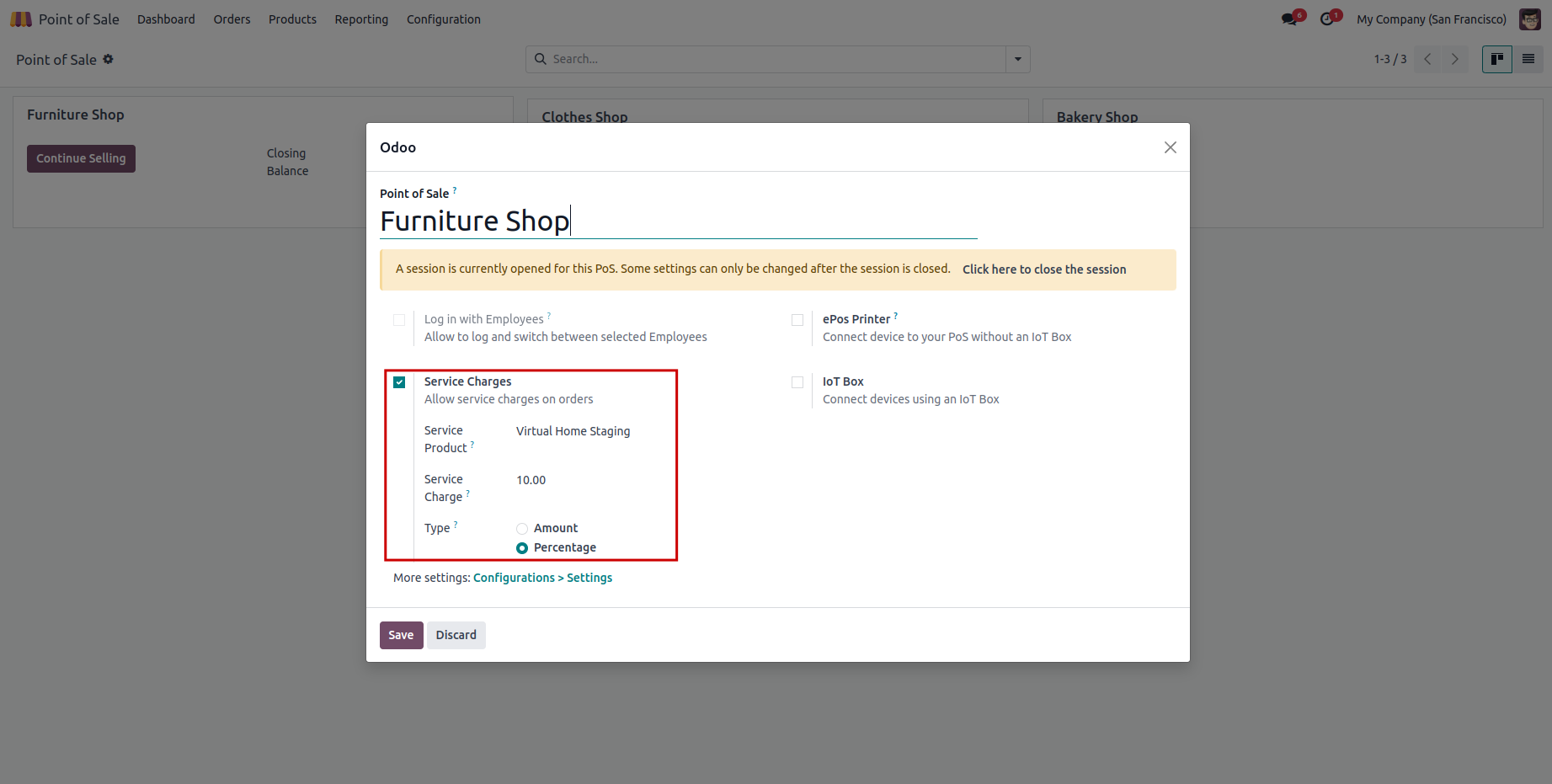Click the Service Charges label
Screen dimensions: 1552x784
click(x=467, y=381)
